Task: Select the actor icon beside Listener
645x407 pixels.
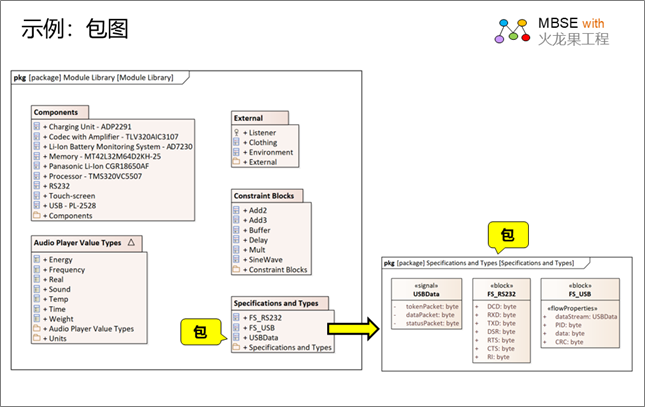Action: (237, 133)
